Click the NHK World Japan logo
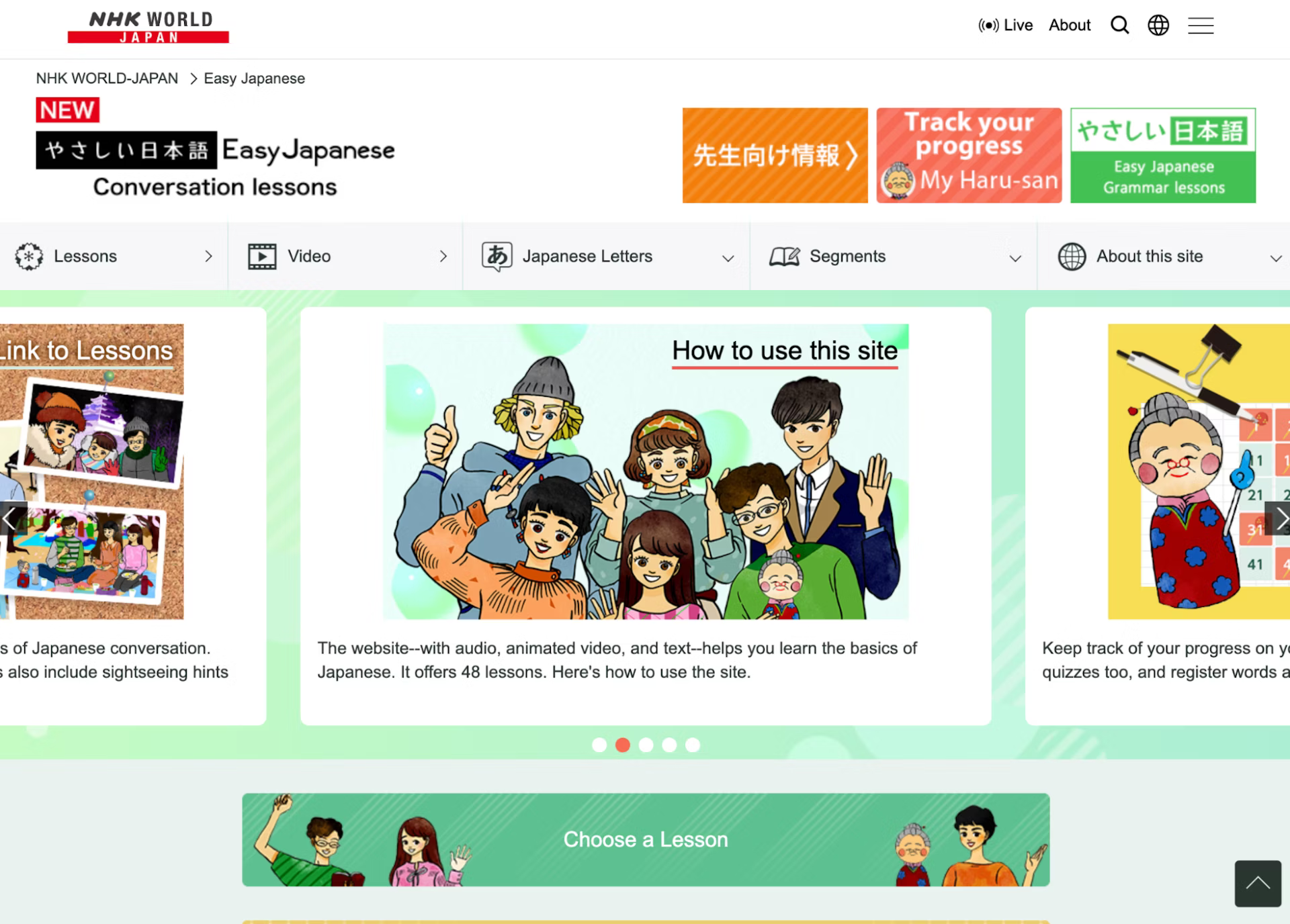Screen dimensions: 1290x924 tap(148, 28)
